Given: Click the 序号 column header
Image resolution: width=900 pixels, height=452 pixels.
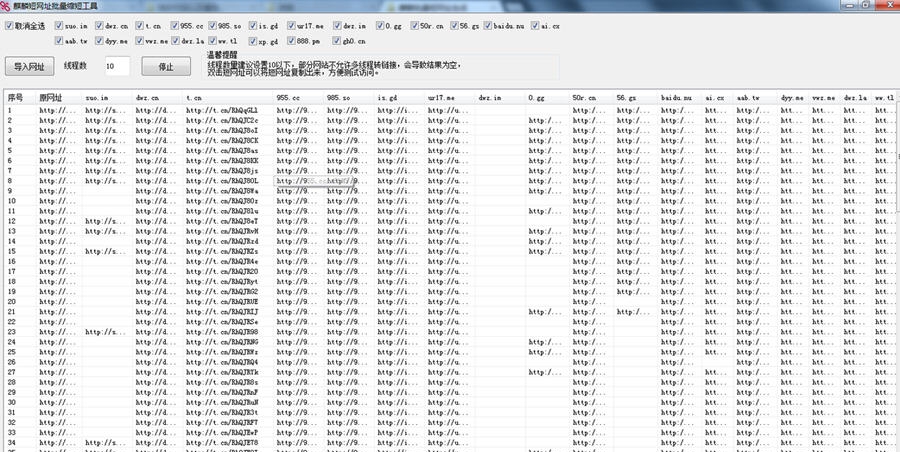Looking at the screenshot, I should coord(20,98).
